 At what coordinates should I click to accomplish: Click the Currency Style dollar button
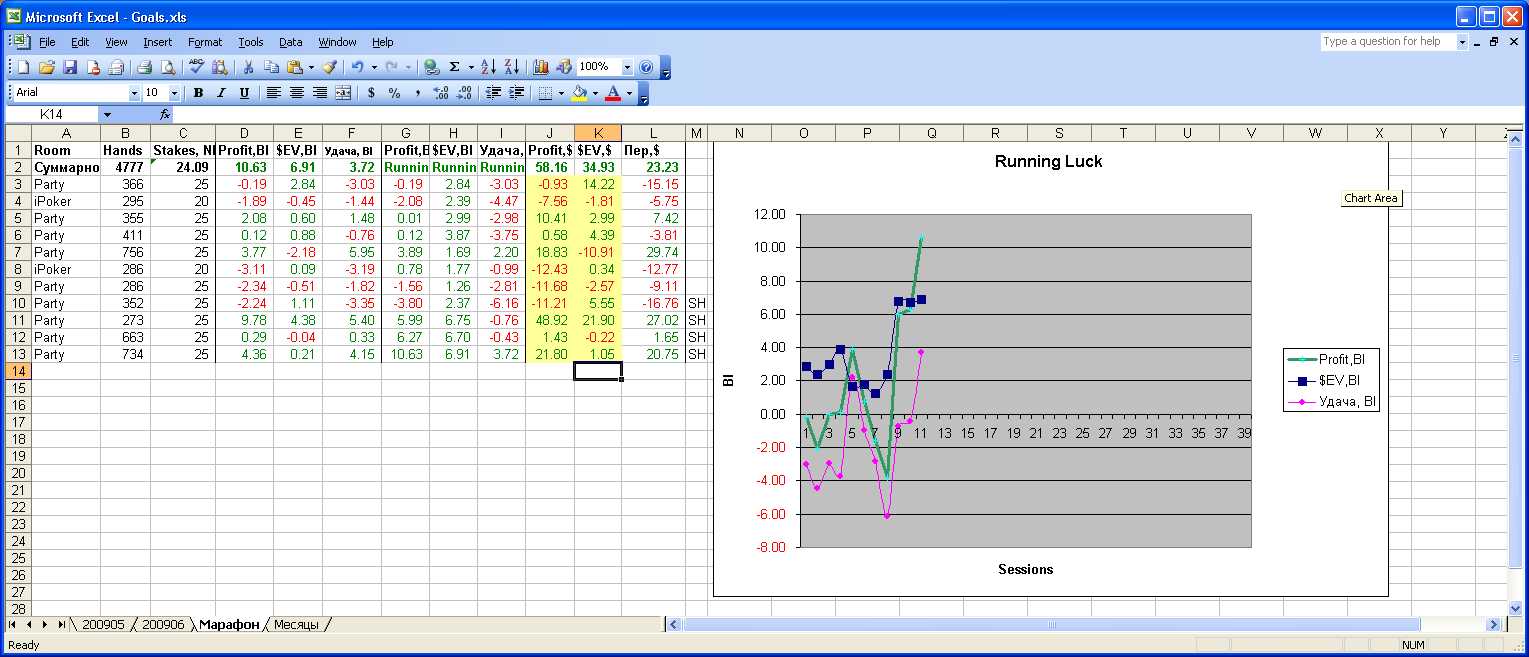(x=372, y=93)
